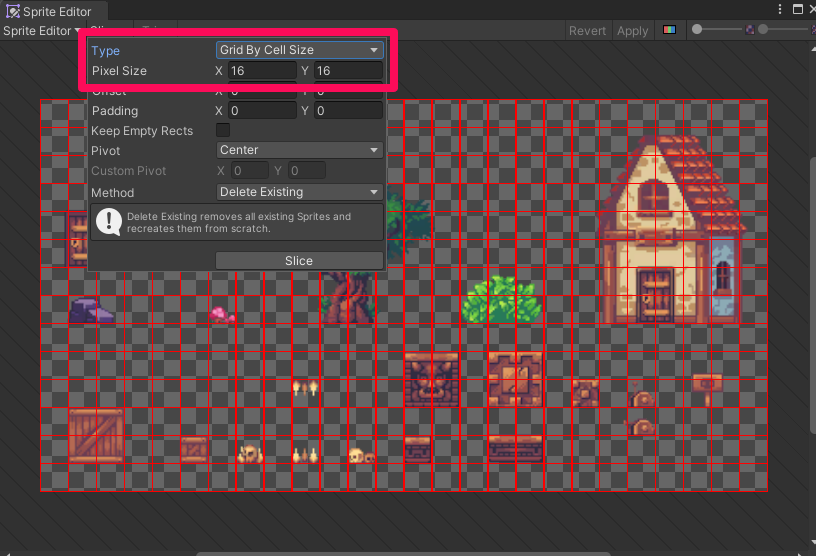This screenshot has height=556, width=816.
Task: Click the Padding label
Action: pos(115,111)
